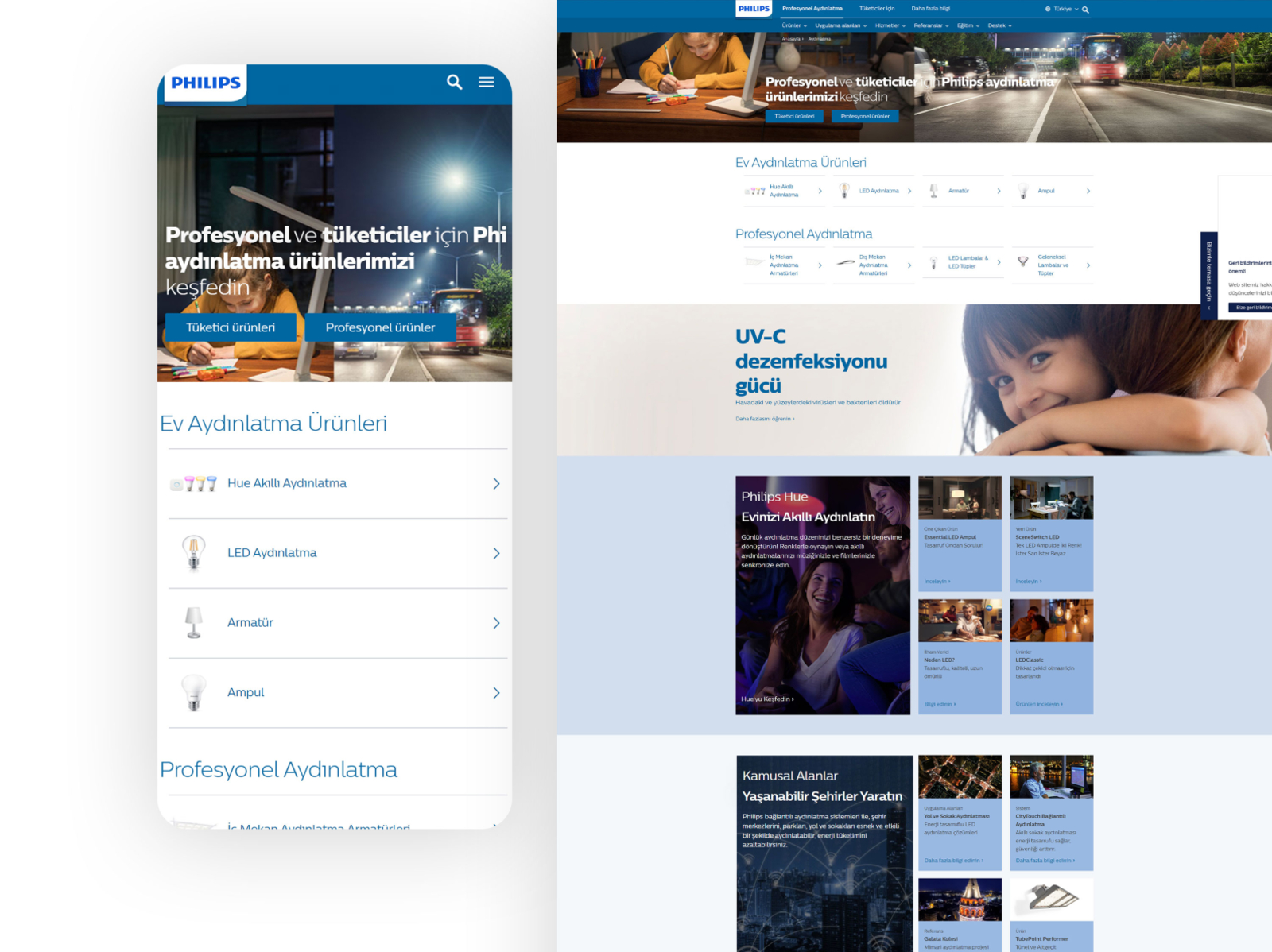Click the LED Lambalar & LED Tüpler bulb icon
This screenshot has width=1272, height=952.
[x=933, y=262]
